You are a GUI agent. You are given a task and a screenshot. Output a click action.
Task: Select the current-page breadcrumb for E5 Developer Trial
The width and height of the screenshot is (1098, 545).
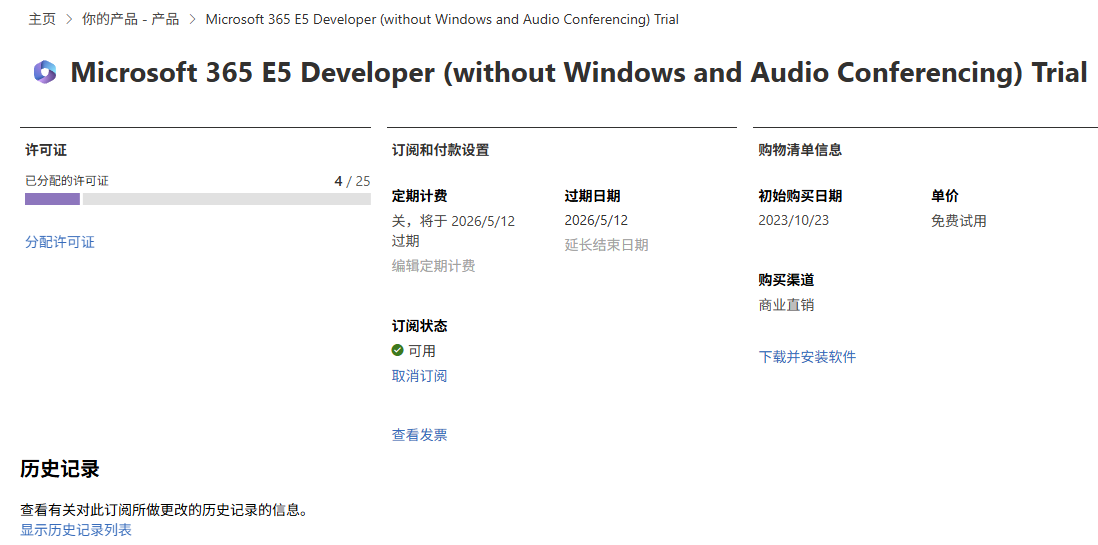(x=442, y=20)
